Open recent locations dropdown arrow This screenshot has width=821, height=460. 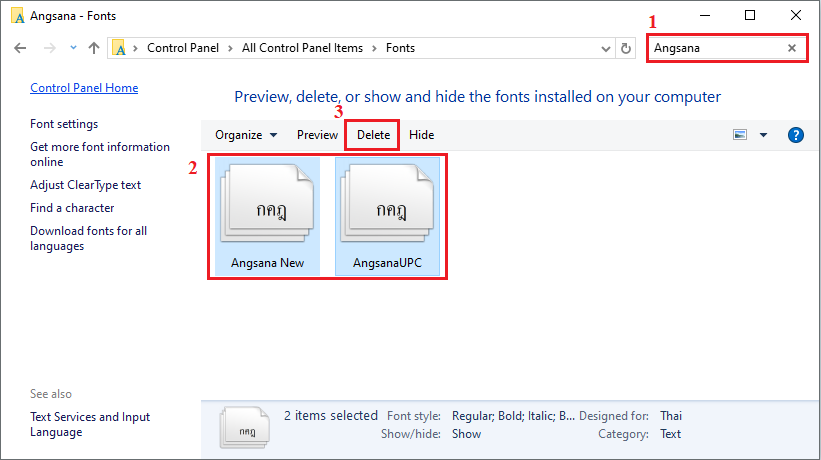point(73,48)
